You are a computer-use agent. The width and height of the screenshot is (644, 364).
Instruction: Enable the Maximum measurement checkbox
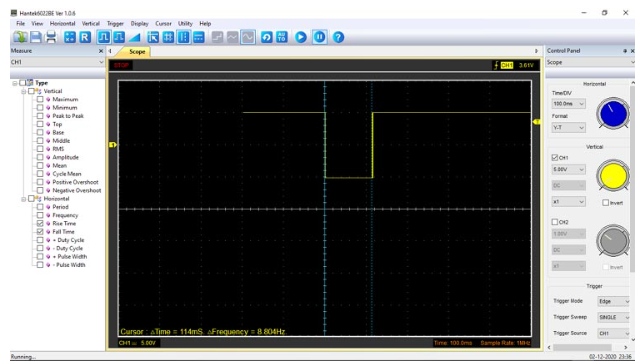click(x=40, y=99)
